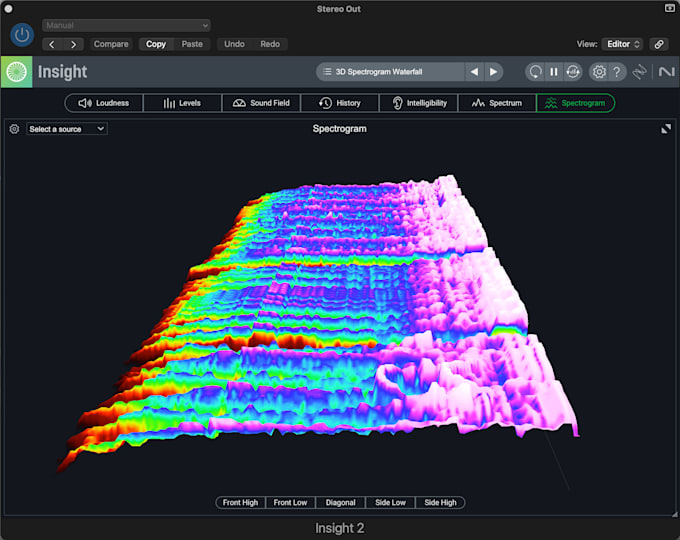The image size is (680, 540).
Task: Click the Undo button
Action: 234,44
